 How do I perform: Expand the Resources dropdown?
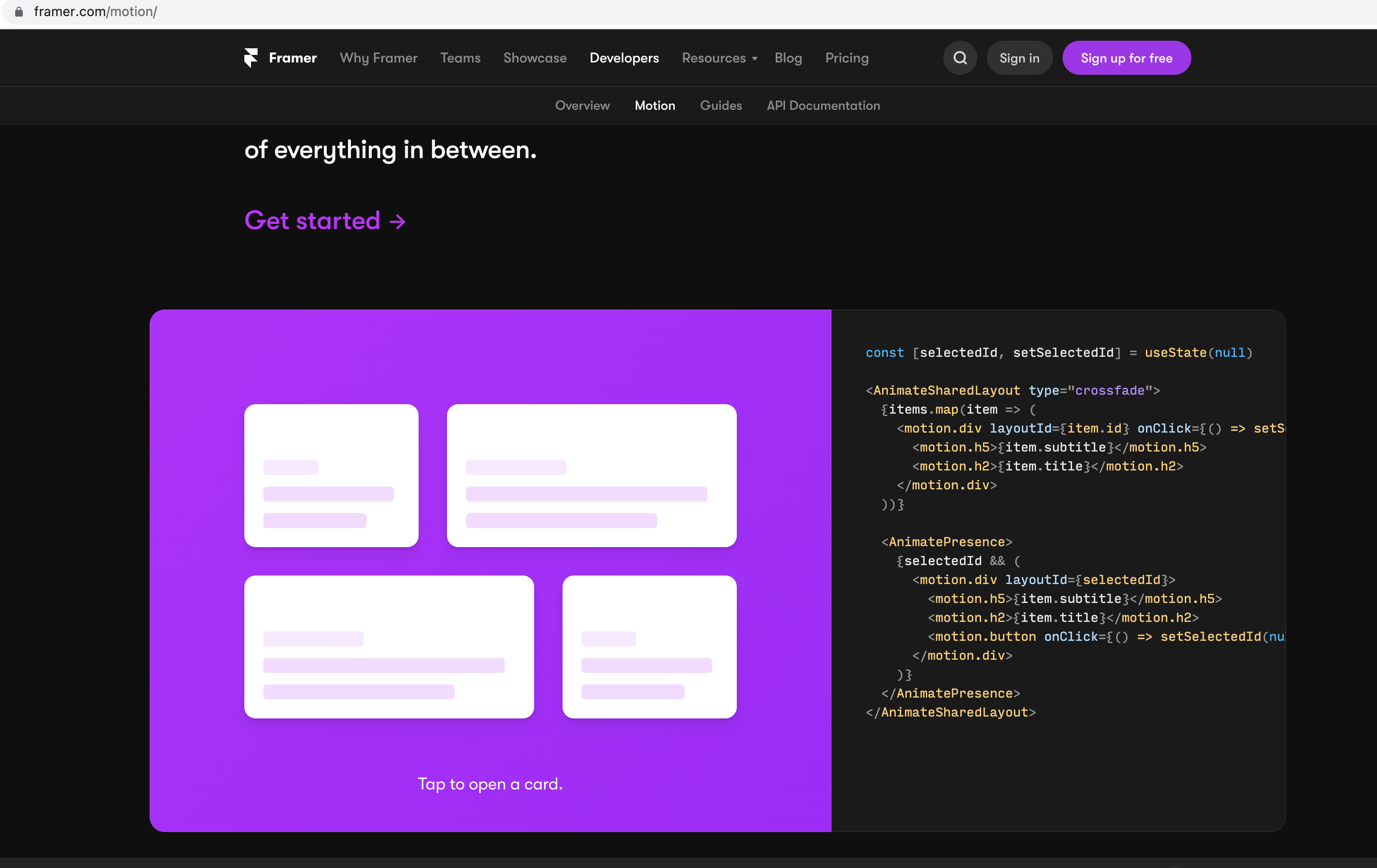point(719,58)
